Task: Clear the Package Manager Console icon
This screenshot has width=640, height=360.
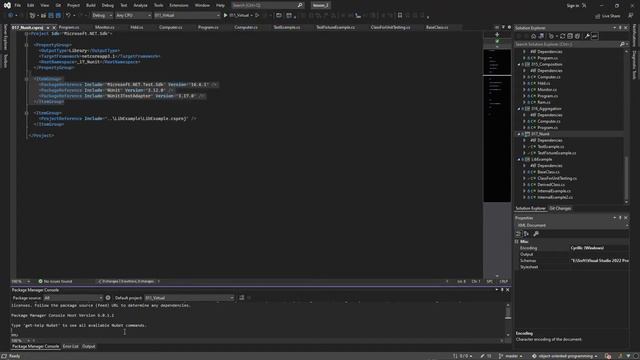Action: click(242, 298)
